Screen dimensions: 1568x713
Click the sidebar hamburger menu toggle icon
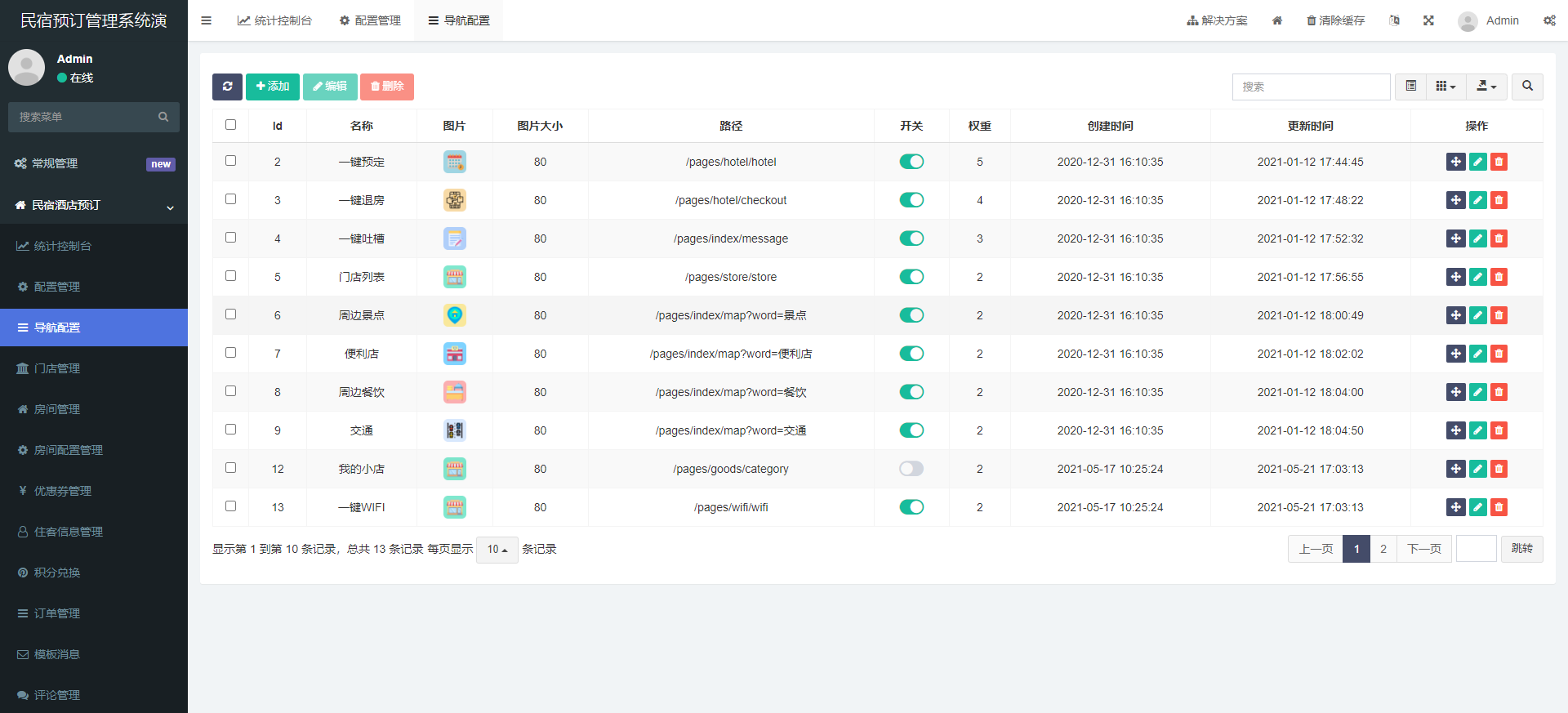tap(206, 20)
